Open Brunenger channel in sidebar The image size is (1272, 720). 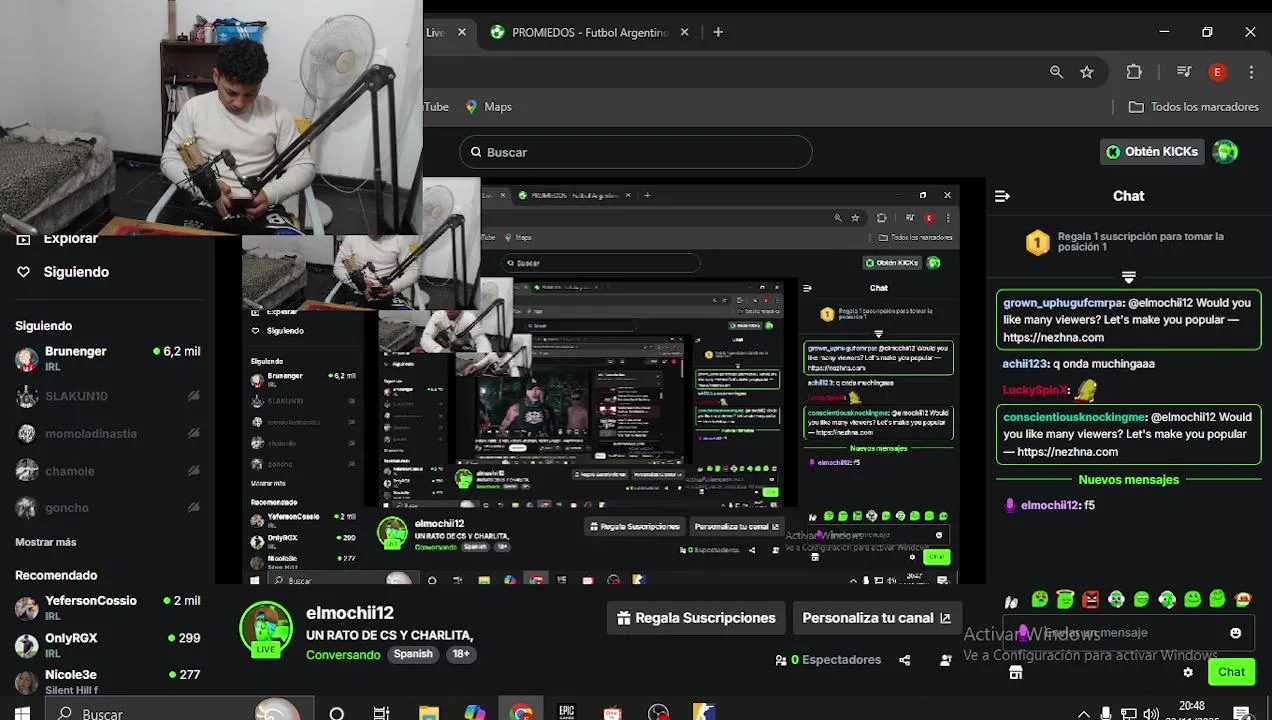(107, 359)
